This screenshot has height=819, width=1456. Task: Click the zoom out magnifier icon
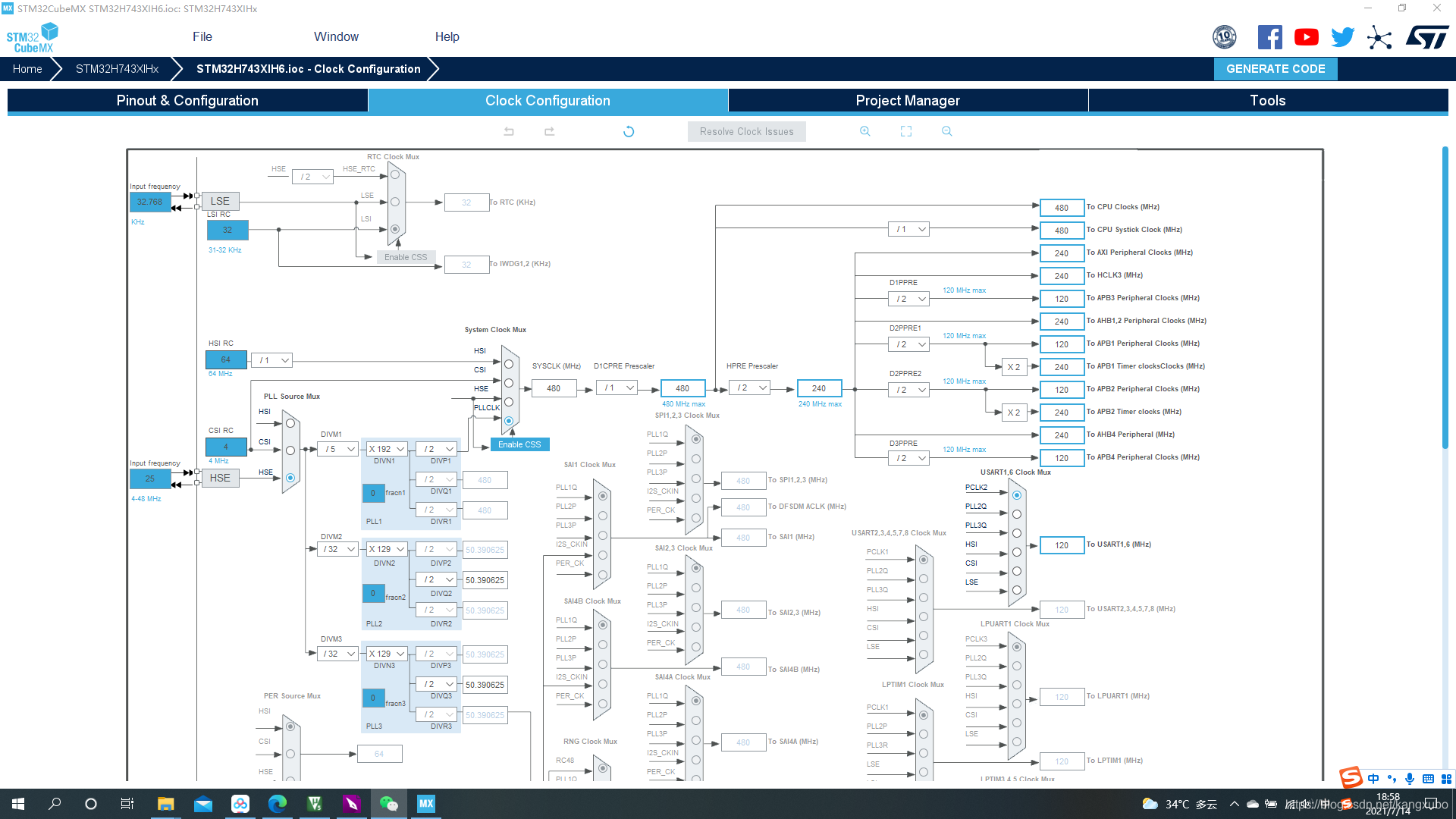[x=947, y=131]
